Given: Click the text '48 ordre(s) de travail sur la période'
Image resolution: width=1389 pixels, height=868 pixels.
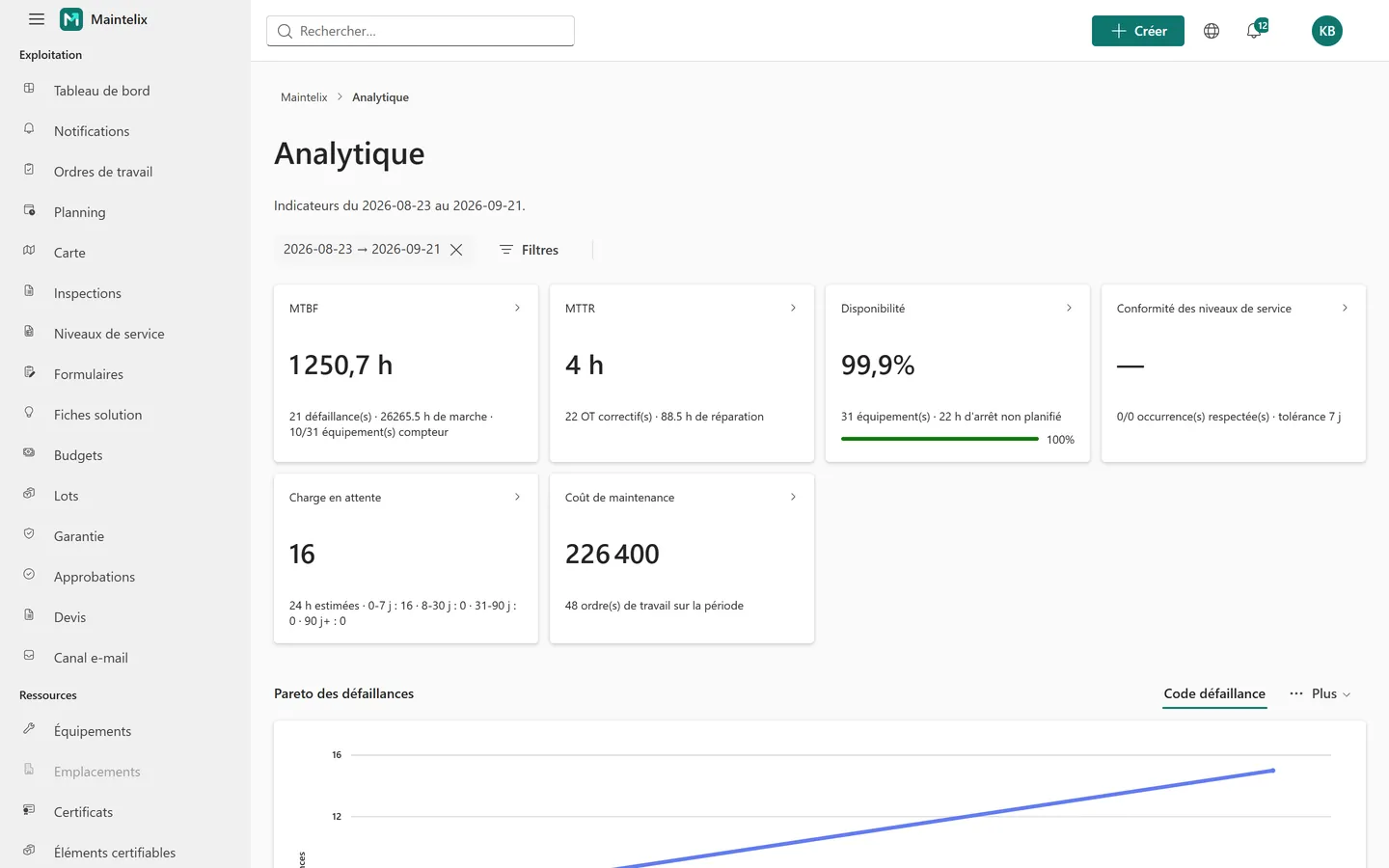Looking at the screenshot, I should (654, 606).
